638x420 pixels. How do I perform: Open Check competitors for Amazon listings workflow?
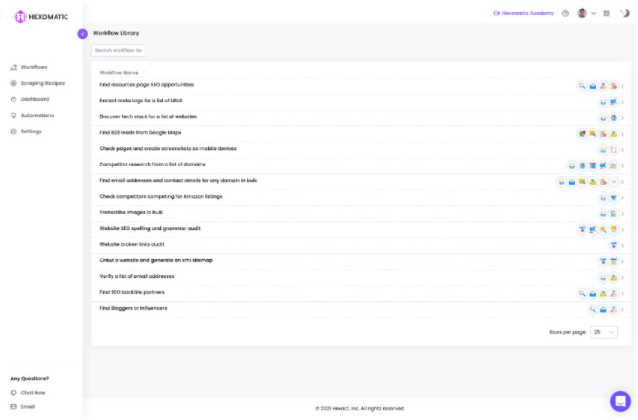click(161, 197)
